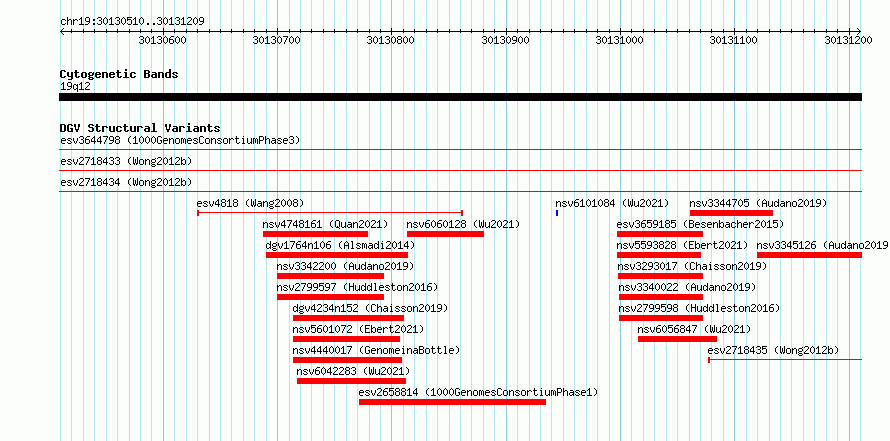Select nsv2799597 (Huddleston2016) variant
Viewport: 890px width, 441px height.
(357, 287)
